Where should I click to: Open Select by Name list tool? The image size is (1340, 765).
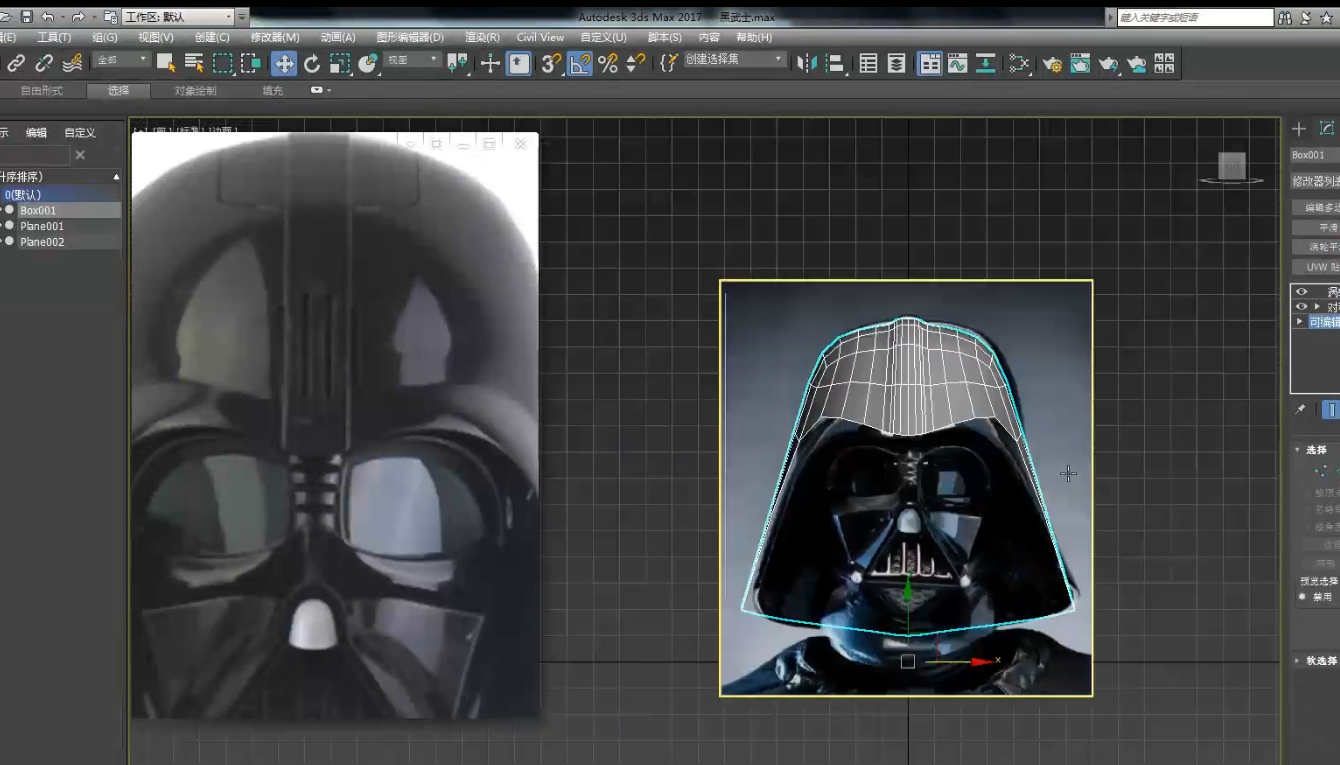point(194,63)
